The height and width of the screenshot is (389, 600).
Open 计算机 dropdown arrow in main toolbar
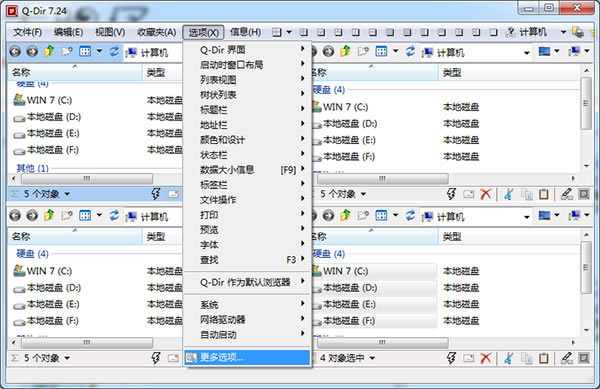[563, 32]
